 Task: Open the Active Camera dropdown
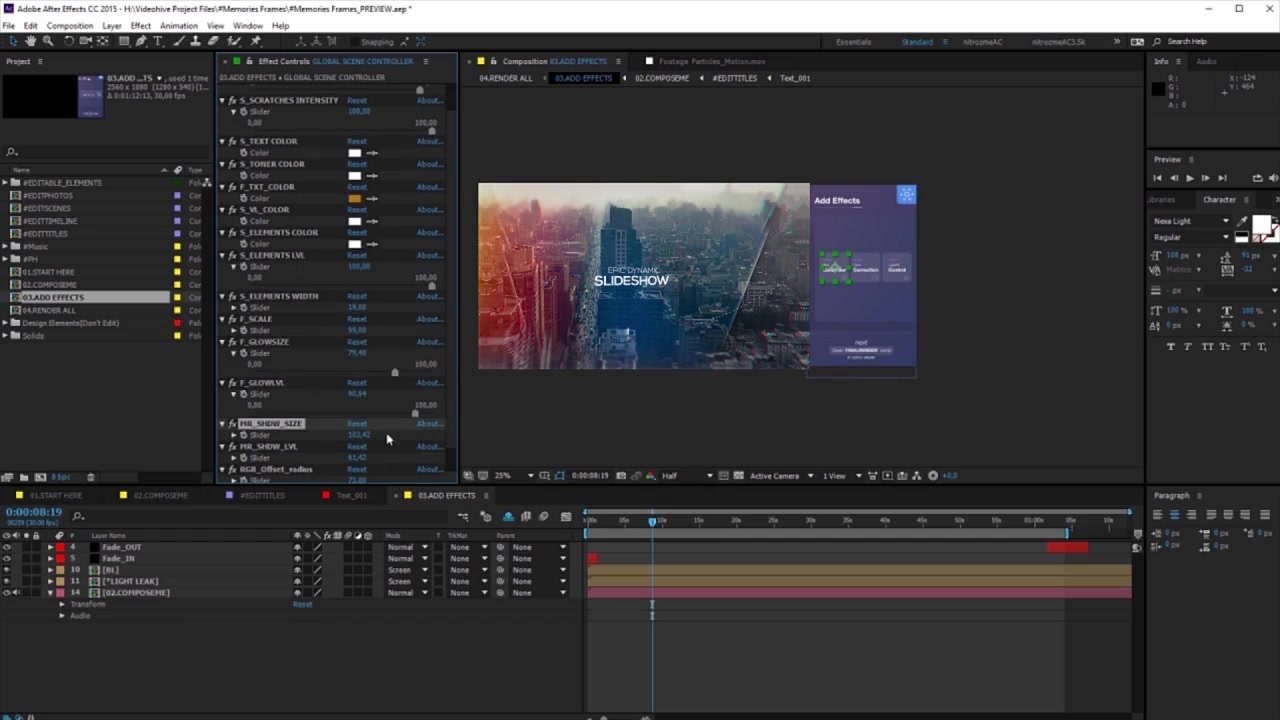coord(782,476)
